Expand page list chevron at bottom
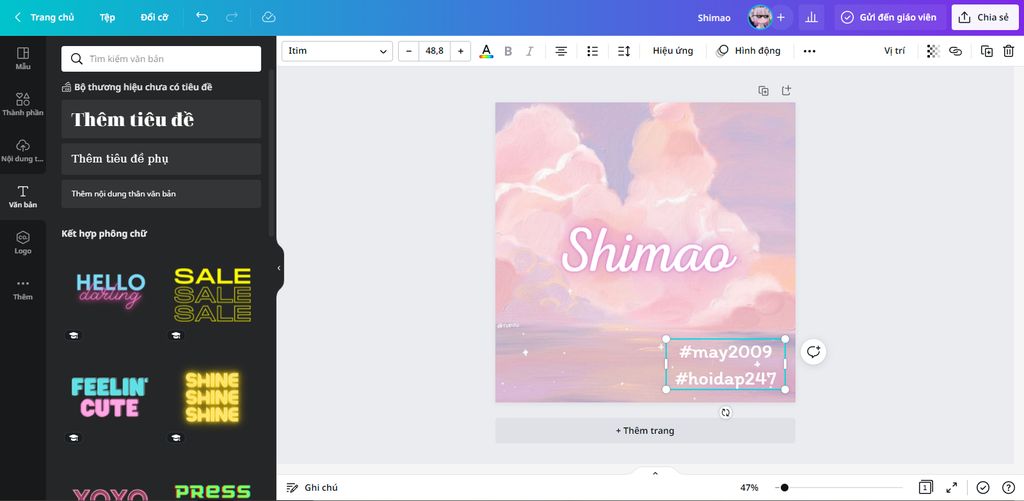Image resolution: width=1024 pixels, height=501 pixels. tap(655, 474)
